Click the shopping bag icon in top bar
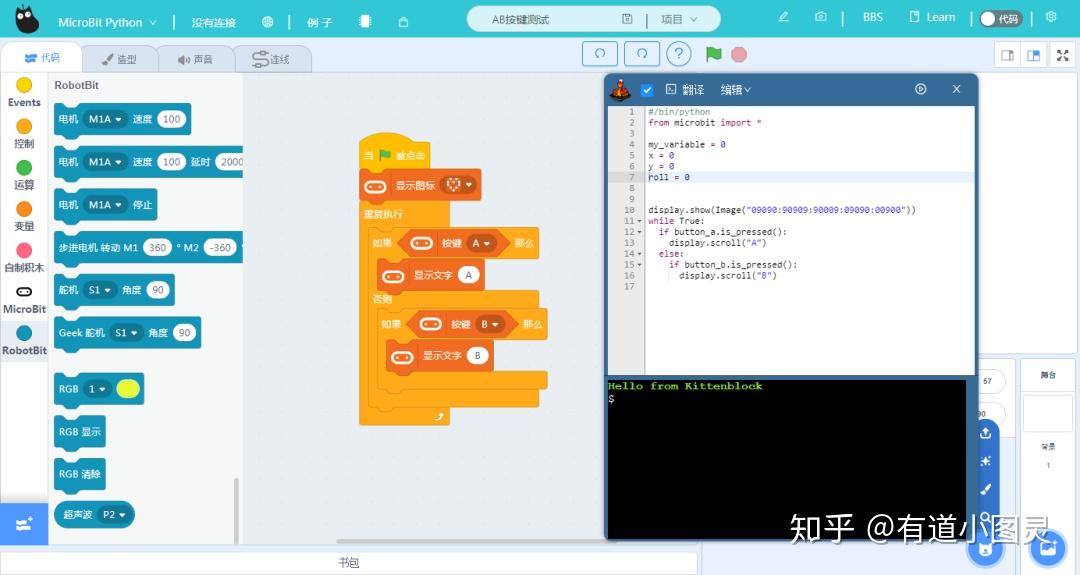Screen dimensions: 1080x575 (x=404, y=22)
